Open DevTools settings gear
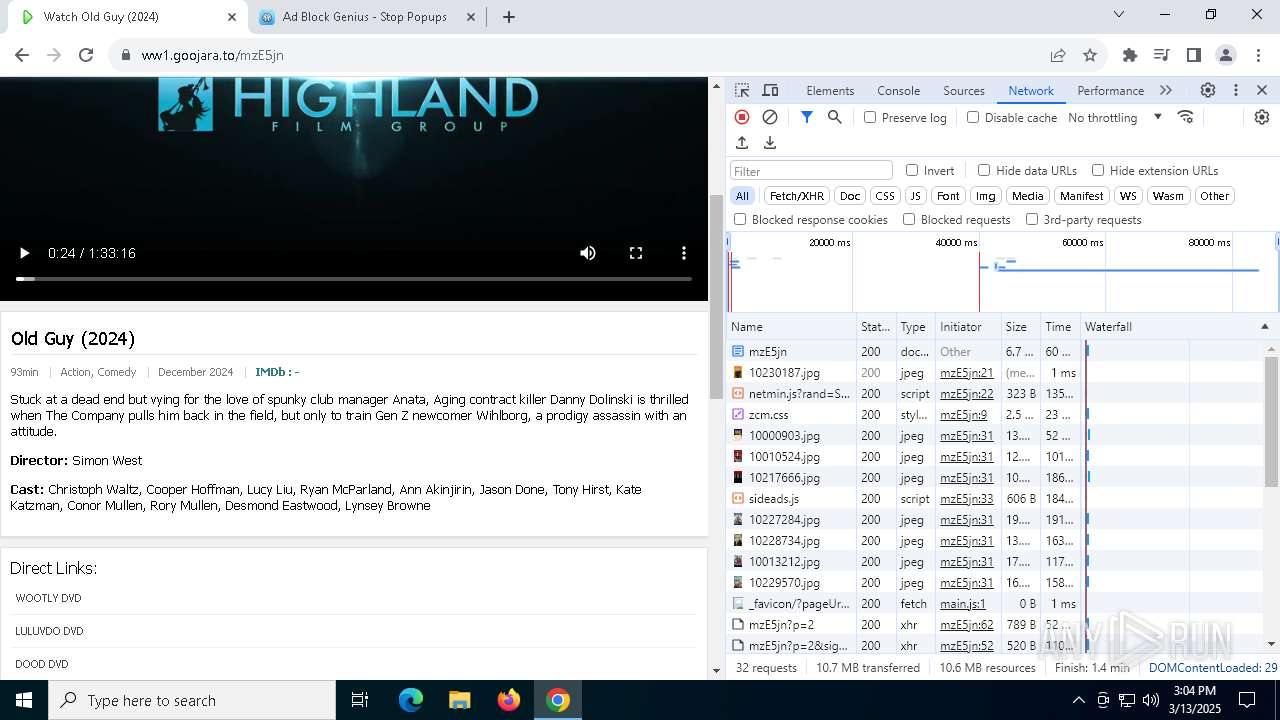Image resolution: width=1280 pixels, height=720 pixels. coord(1208,90)
